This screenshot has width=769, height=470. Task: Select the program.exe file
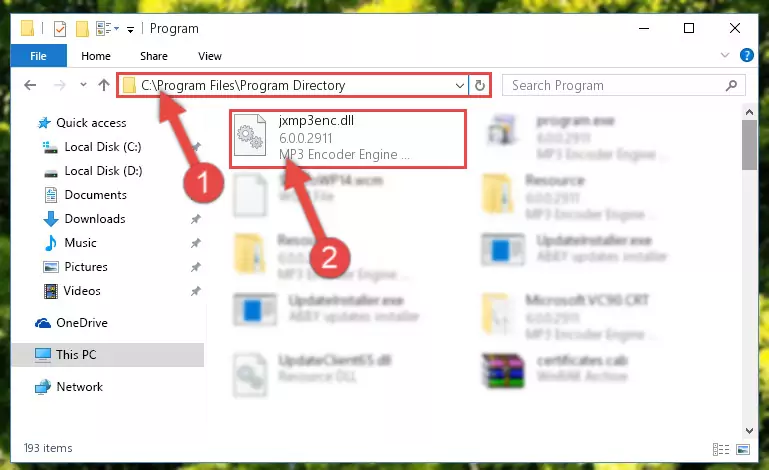(x=575, y=138)
